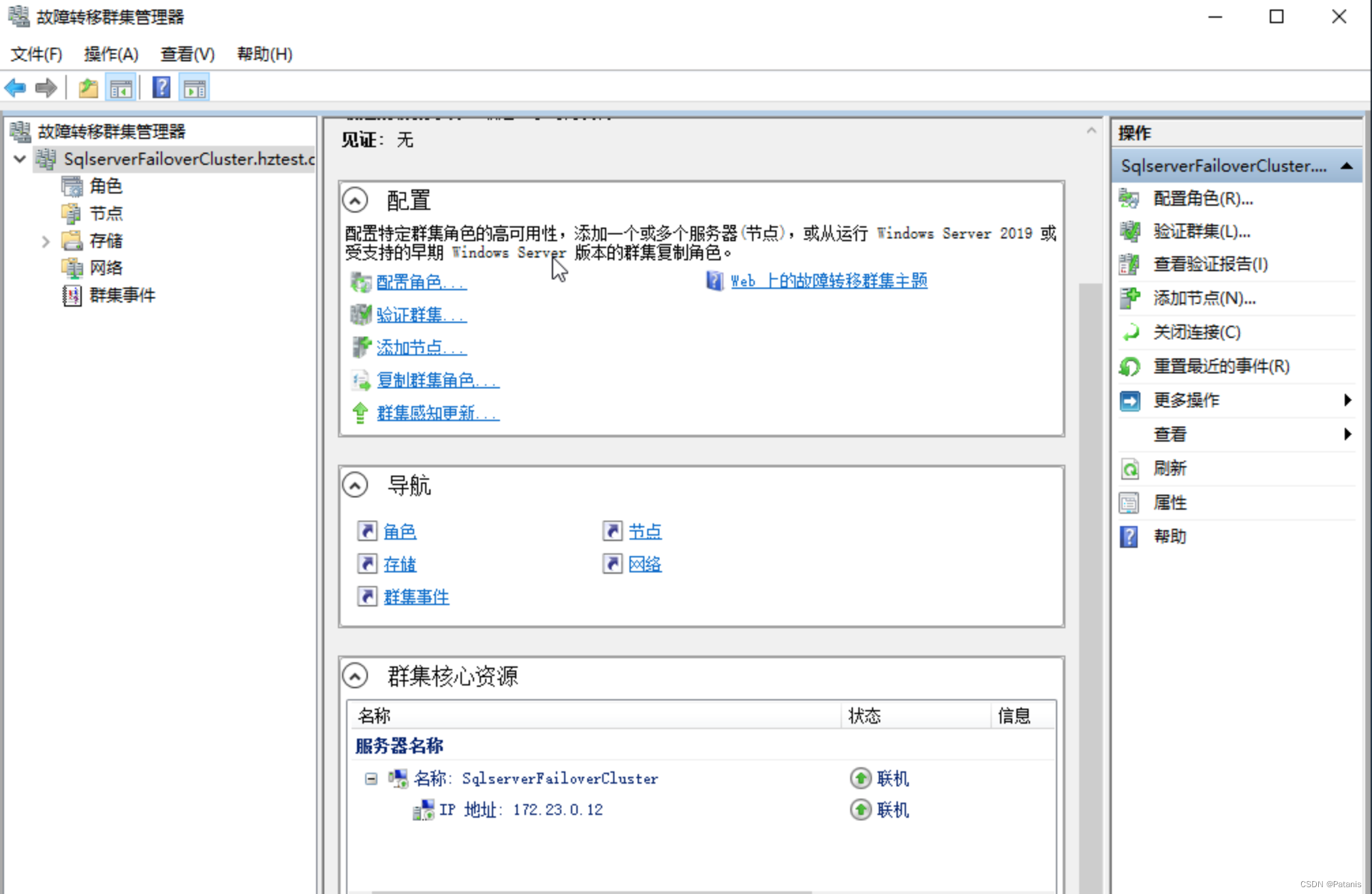Screen dimensions: 1372x894
Task: Toggle the show/hide console tree toolbar button
Action: (x=121, y=88)
